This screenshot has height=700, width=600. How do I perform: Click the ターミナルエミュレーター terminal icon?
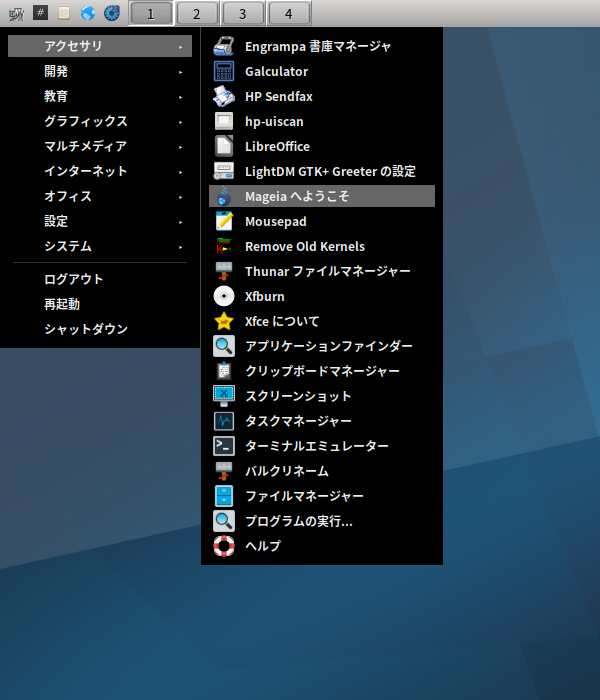pyautogui.click(x=224, y=446)
